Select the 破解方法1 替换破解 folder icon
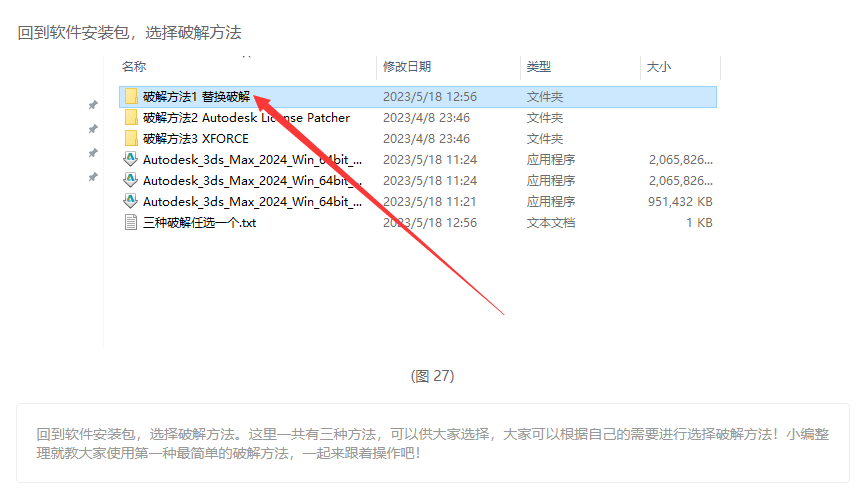Viewport: 867px width, 504px height. click(x=130, y=97)
